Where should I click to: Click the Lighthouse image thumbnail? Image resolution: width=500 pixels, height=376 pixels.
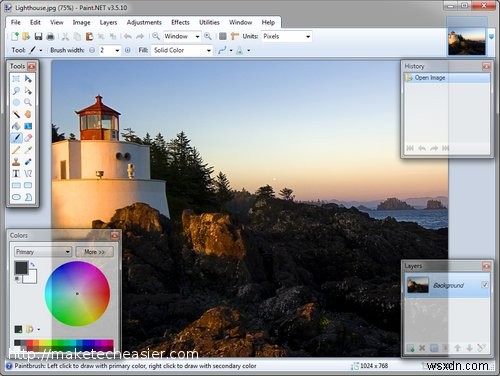coord(466,41)
